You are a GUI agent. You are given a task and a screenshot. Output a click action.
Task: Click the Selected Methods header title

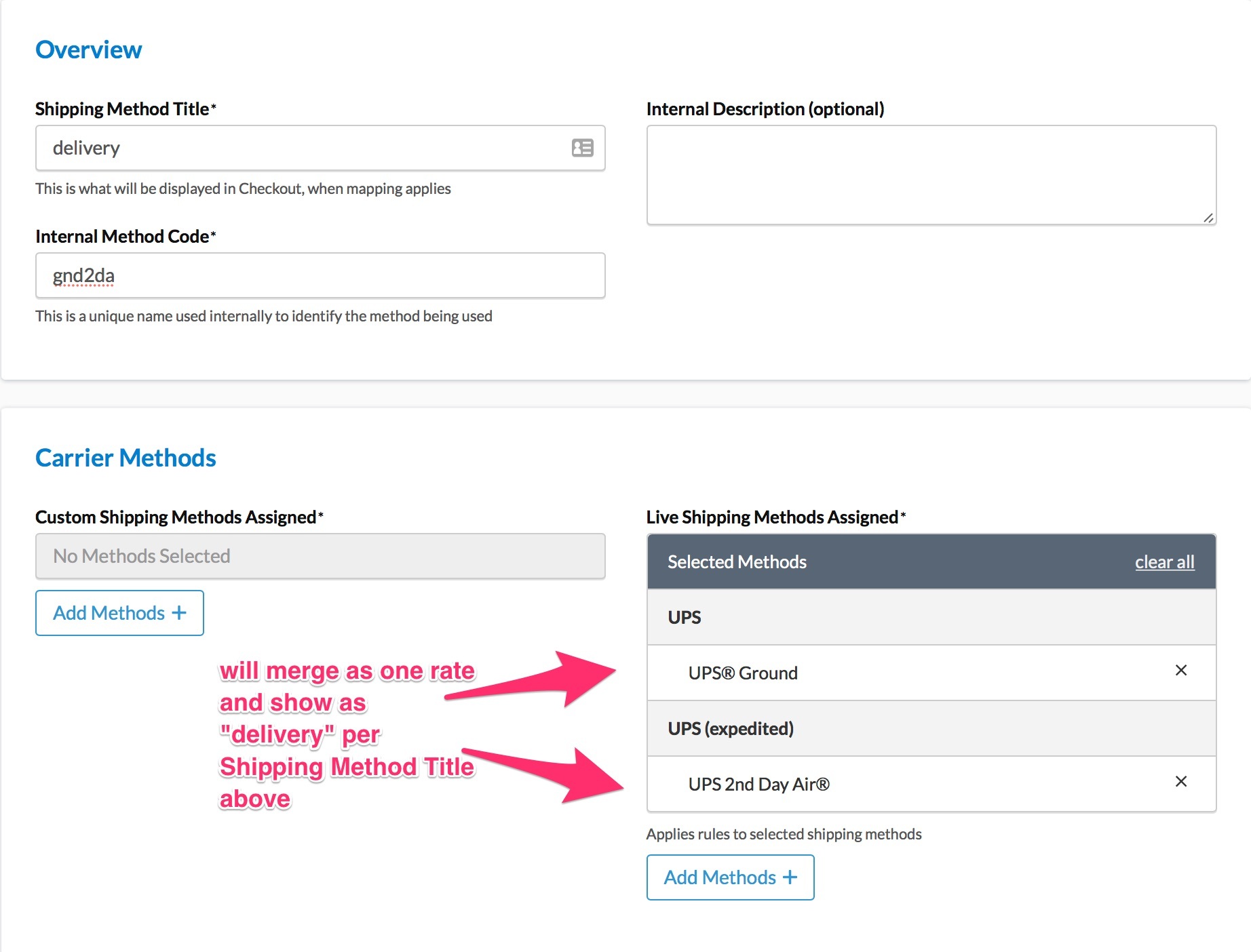(x=737, y=562)
